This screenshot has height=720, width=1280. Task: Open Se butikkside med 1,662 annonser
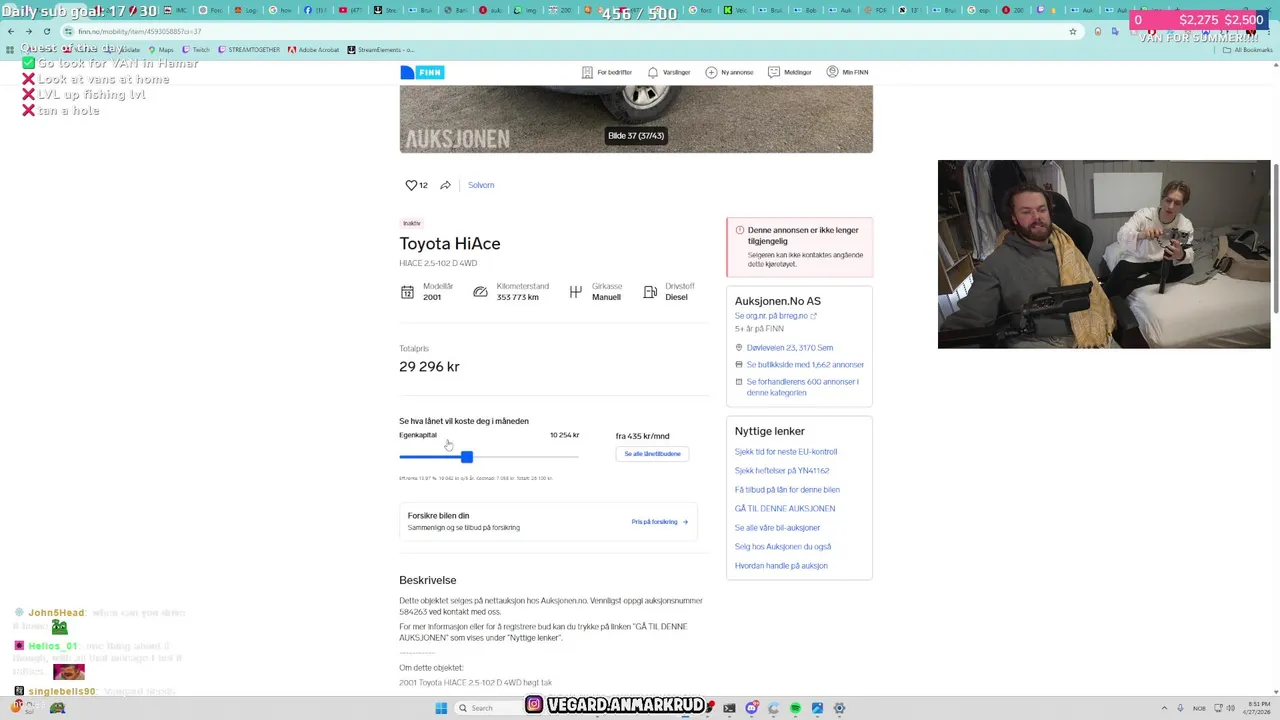805,365
